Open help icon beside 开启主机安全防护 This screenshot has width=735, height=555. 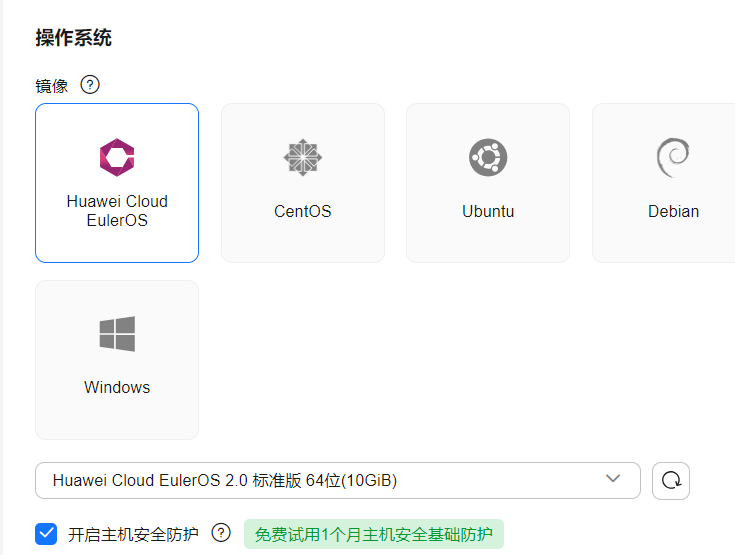(221, 533)
